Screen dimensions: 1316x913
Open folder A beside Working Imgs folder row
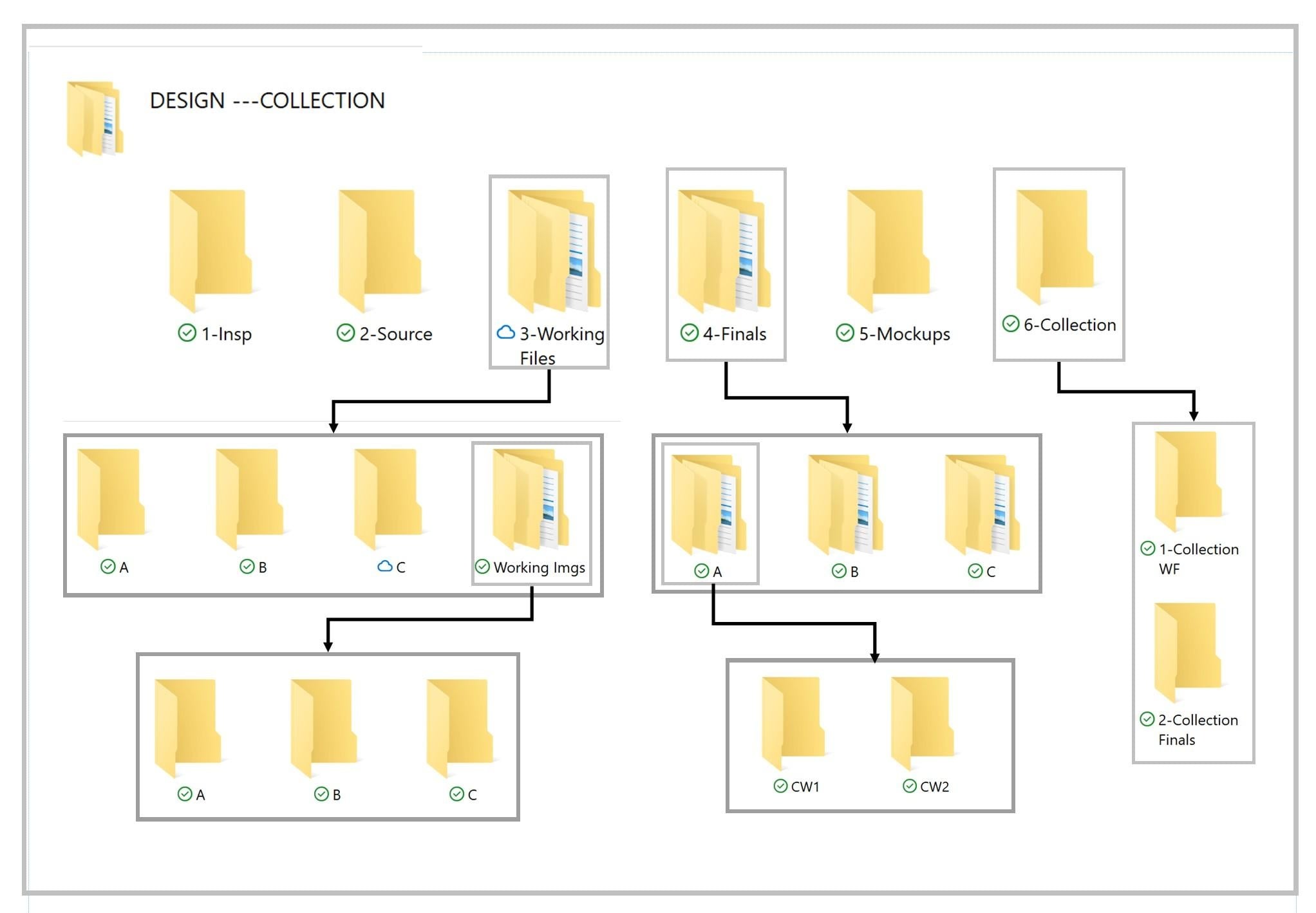(x=111, y=499)
